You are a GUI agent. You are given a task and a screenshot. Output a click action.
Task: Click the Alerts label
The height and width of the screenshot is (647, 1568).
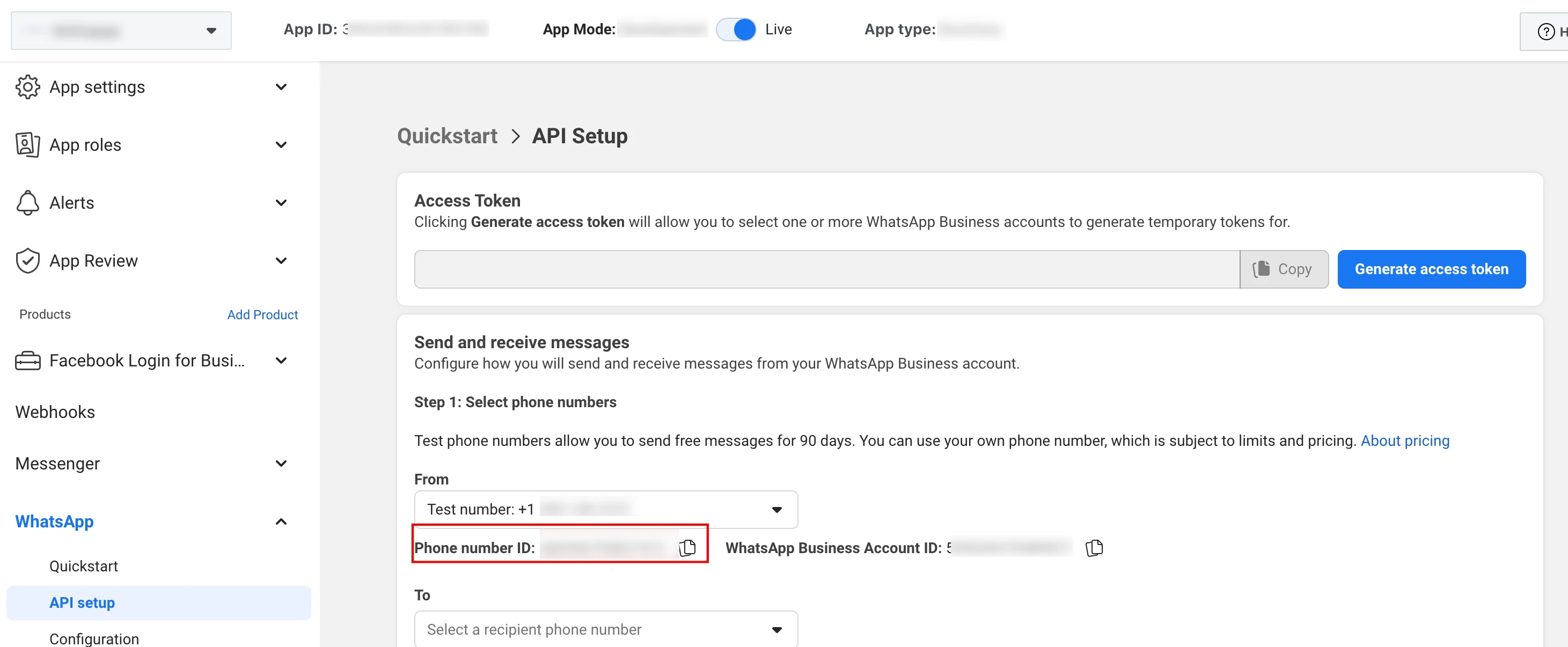coord(72,203)
